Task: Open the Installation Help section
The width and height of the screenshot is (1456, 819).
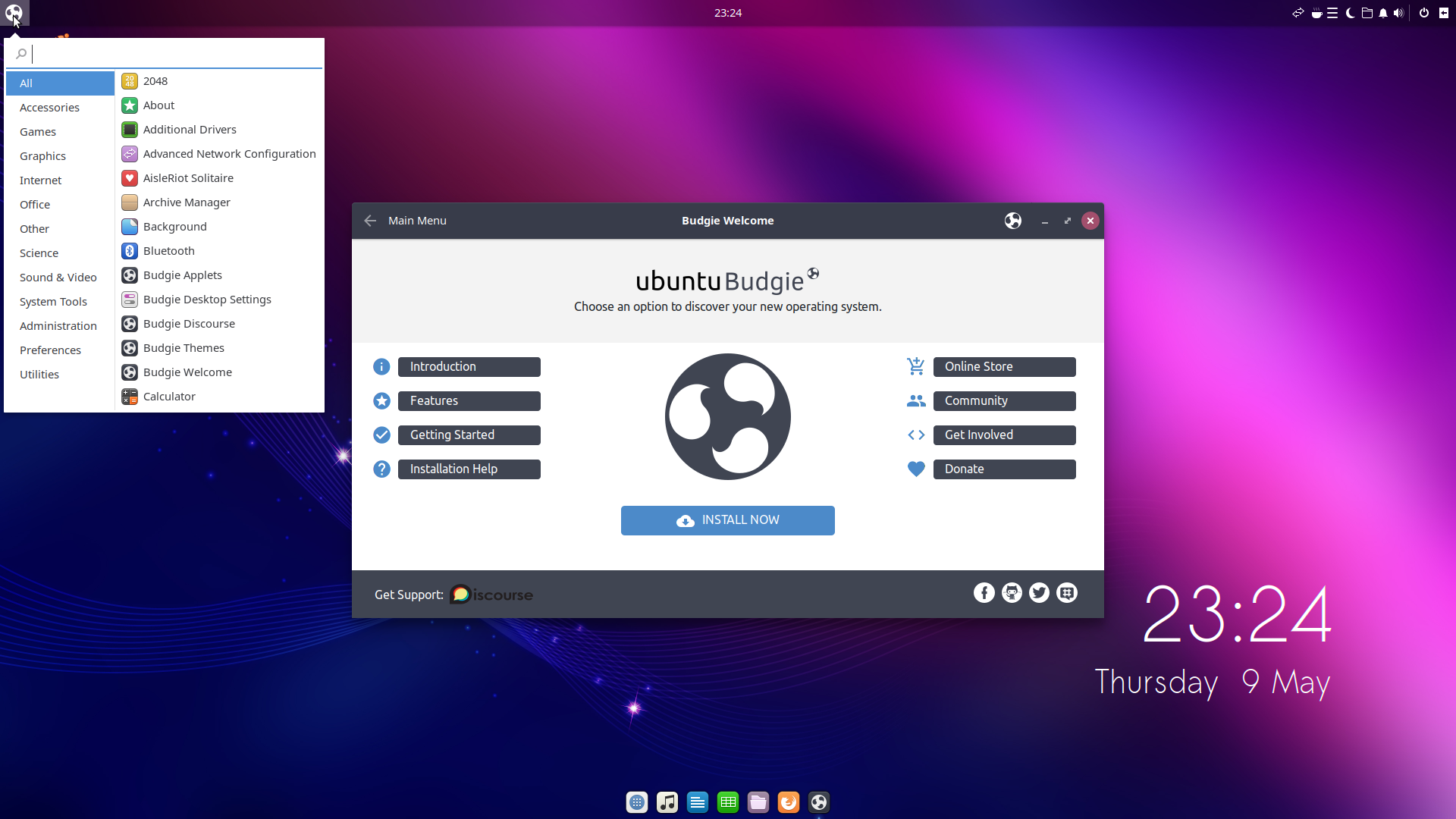Action: point(469,469)
